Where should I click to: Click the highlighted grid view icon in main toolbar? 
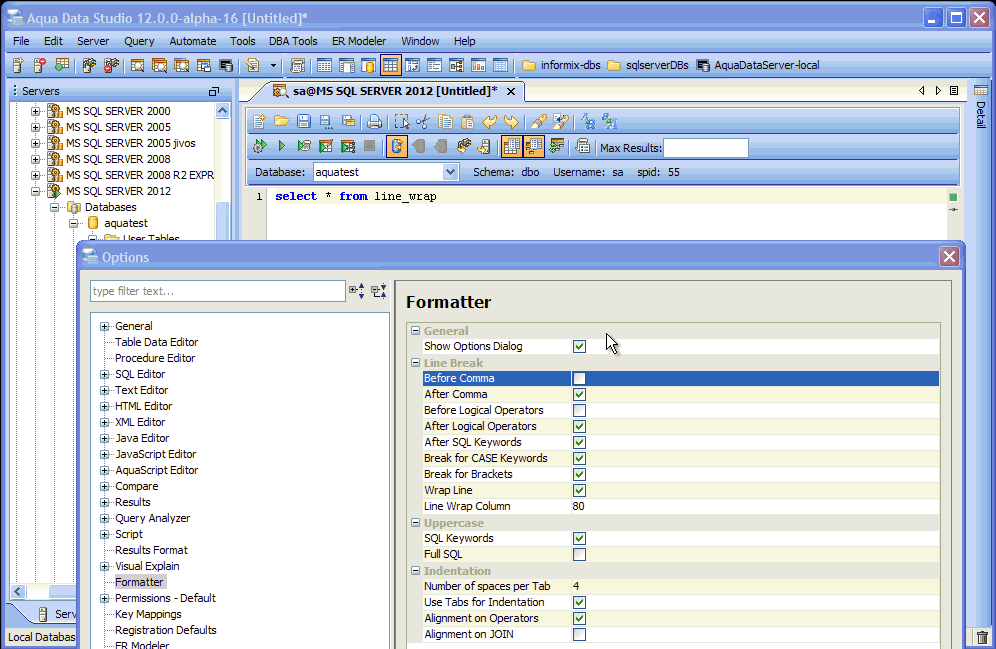(391, 65)
